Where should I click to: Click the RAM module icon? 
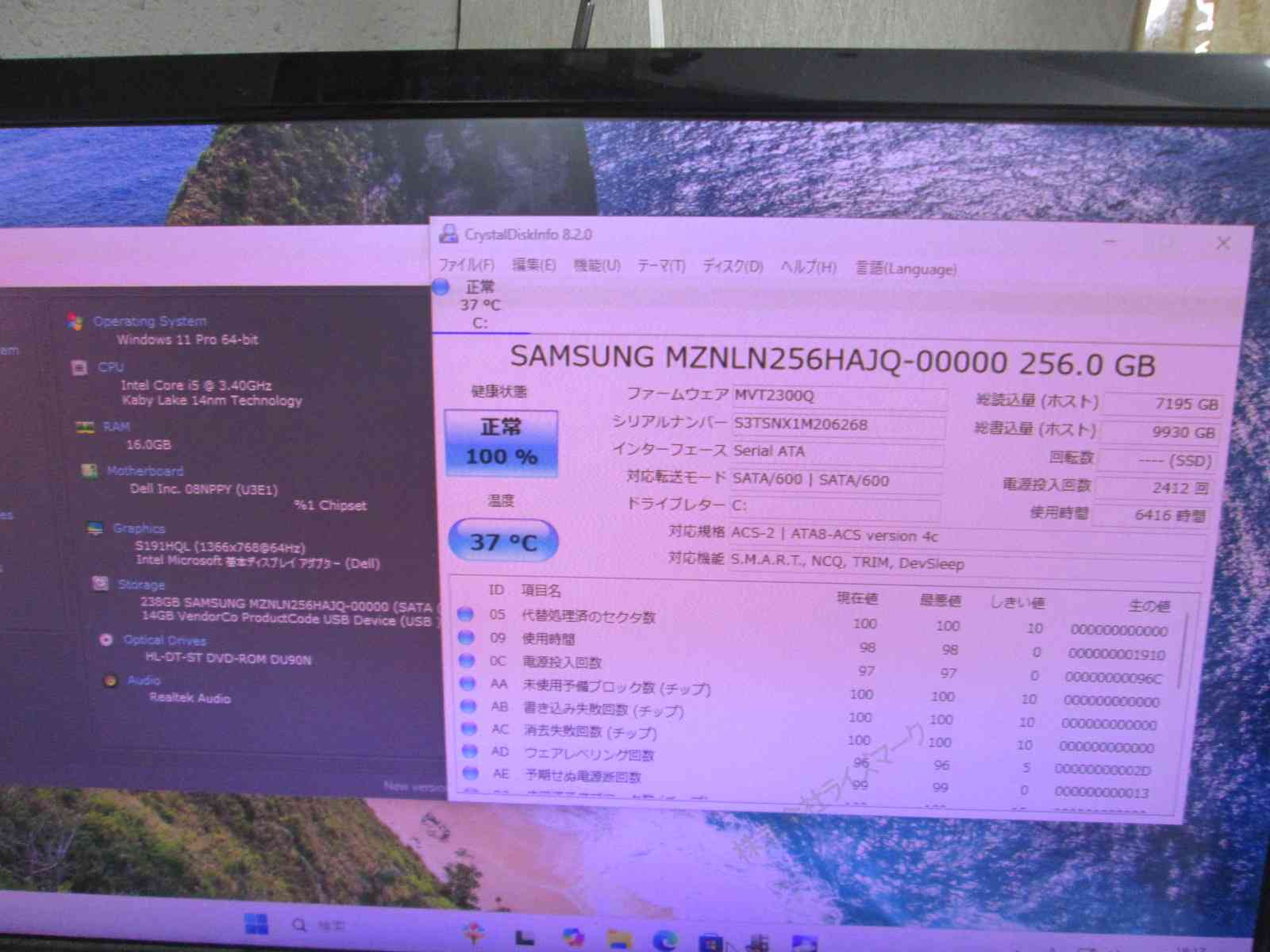(85, 427)
